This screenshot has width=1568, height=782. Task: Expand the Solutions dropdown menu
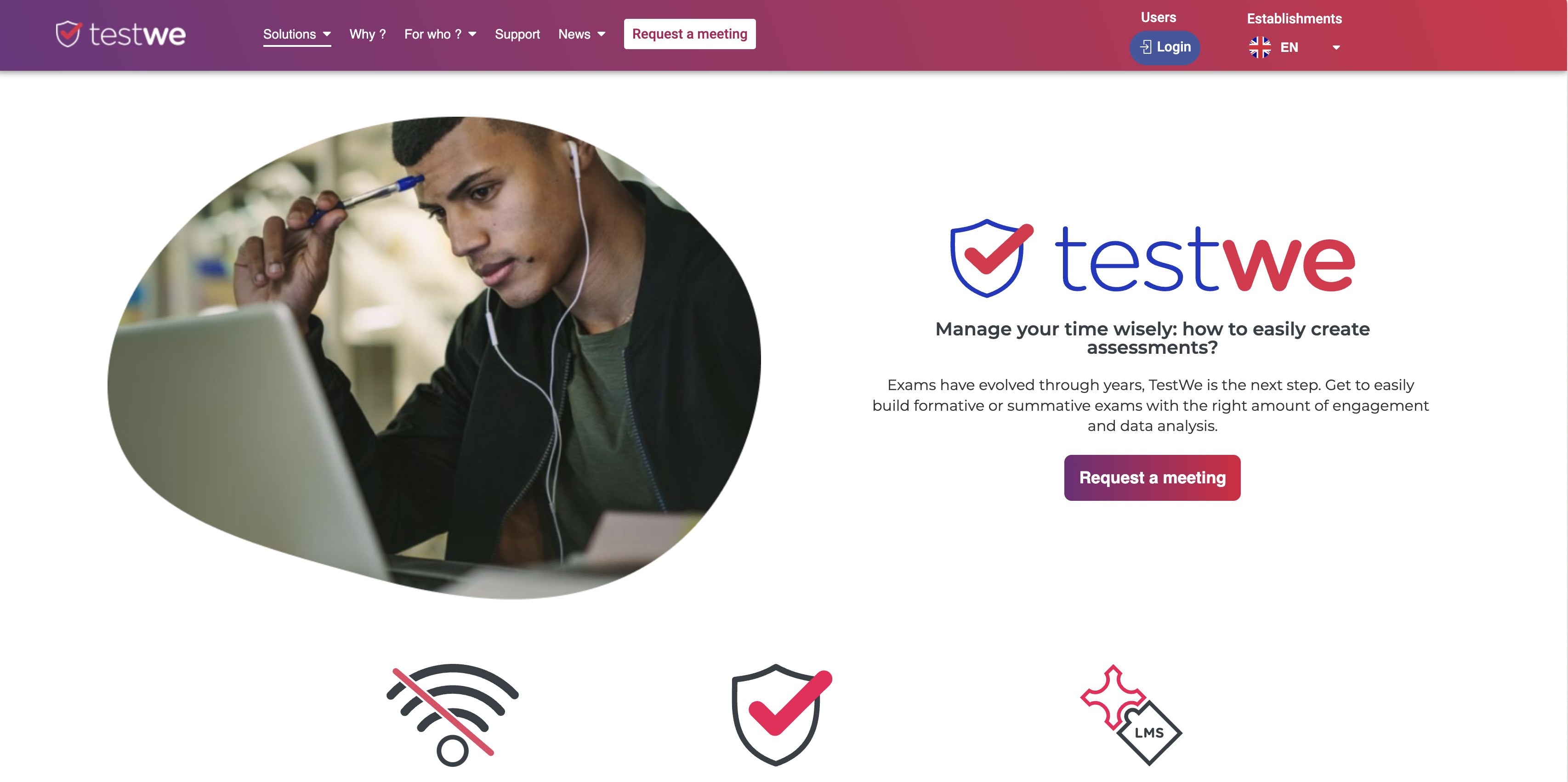(297, 34)
